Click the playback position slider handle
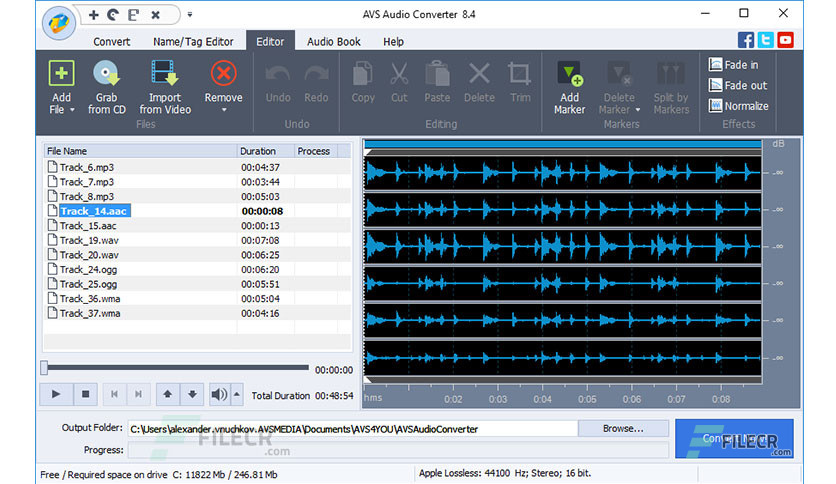Image resolution: width=836 pixels, height=484 pixels. [44, 367]
